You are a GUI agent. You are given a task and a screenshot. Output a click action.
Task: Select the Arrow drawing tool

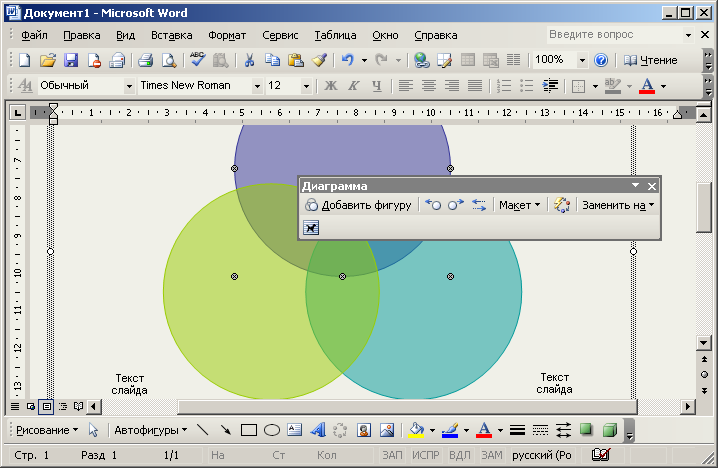coord(225,430)
